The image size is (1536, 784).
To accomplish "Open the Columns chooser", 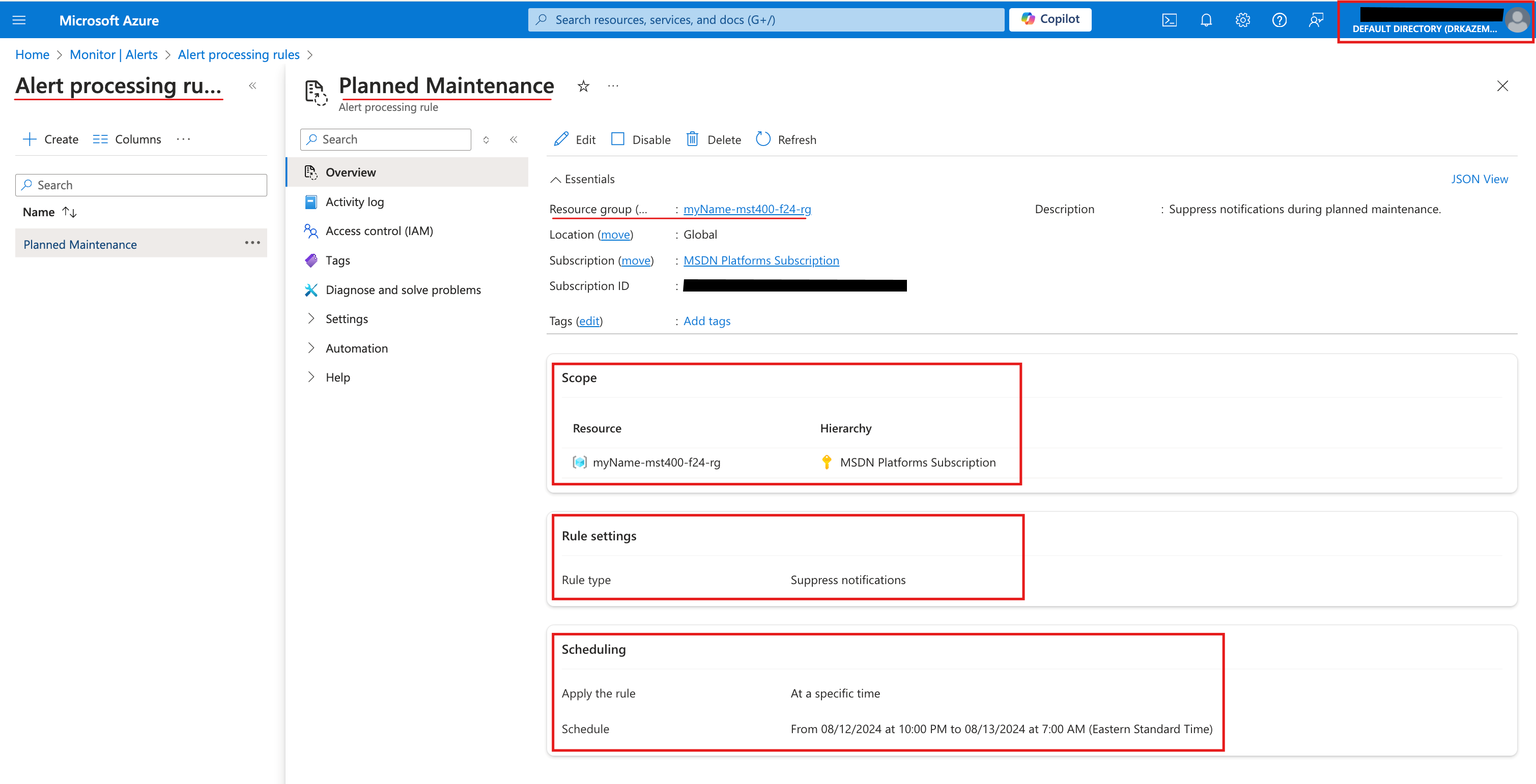I will click(127, 139).
